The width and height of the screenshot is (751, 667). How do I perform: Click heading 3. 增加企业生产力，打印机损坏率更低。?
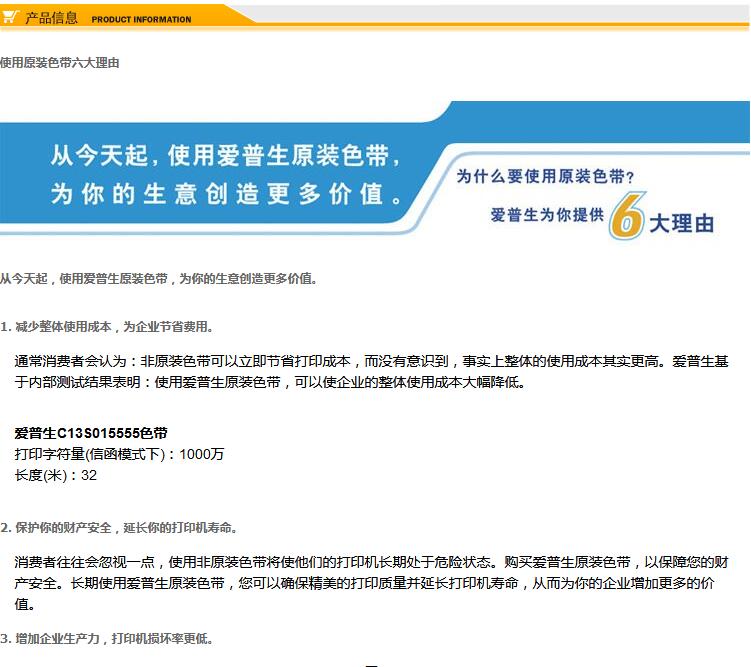106,638
